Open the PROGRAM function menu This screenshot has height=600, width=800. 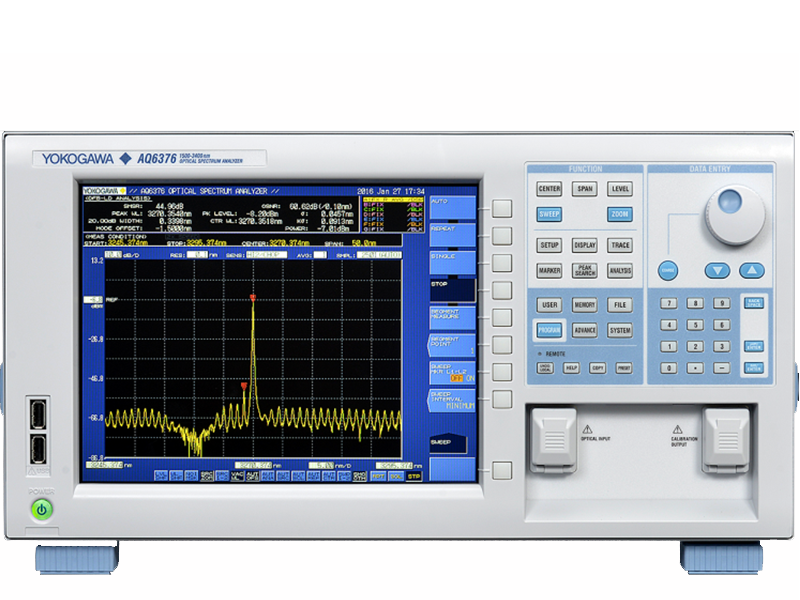point(549,331)
